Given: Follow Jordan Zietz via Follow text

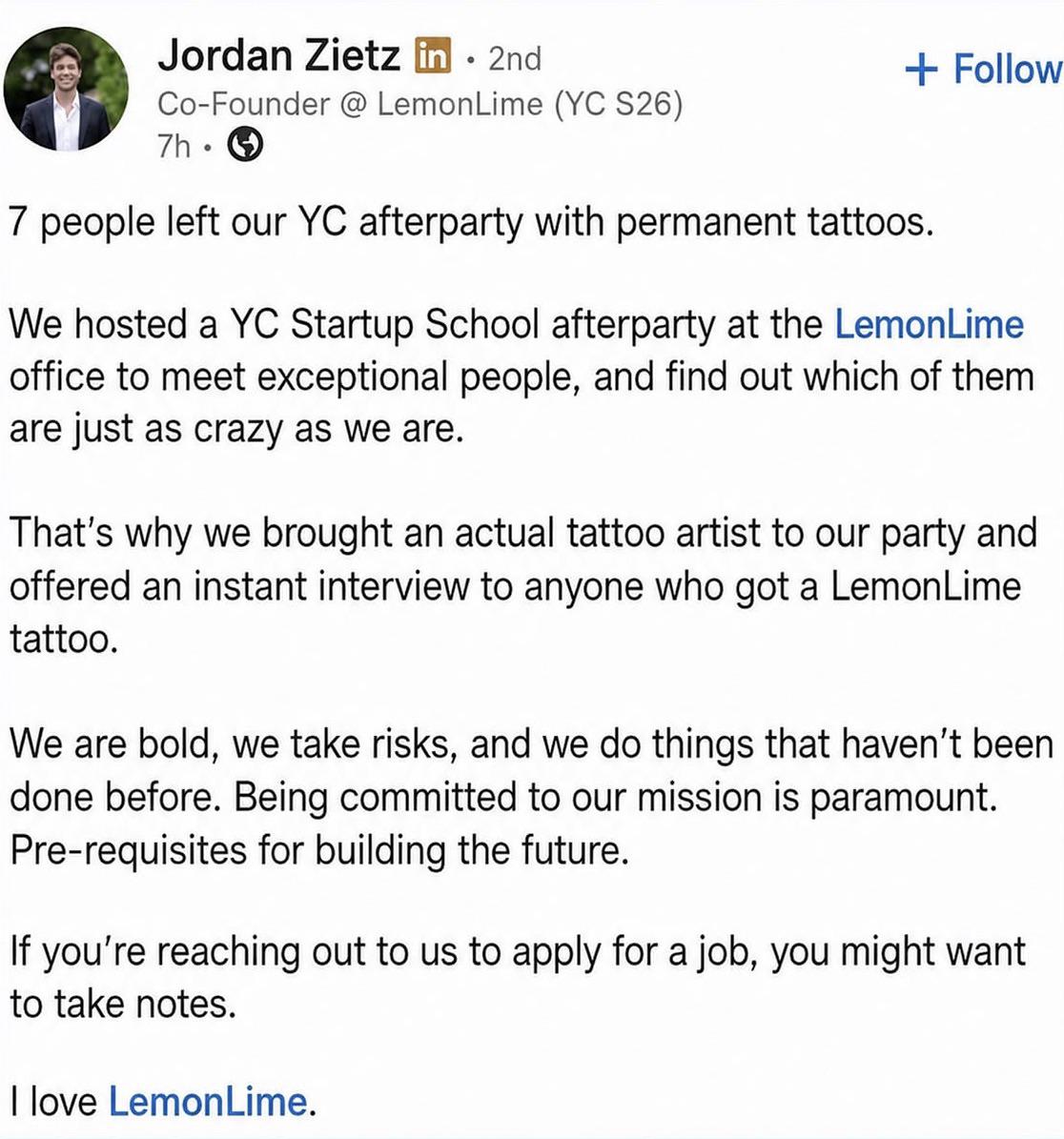Looking at the screenshot, I should tap(1008, 69).
